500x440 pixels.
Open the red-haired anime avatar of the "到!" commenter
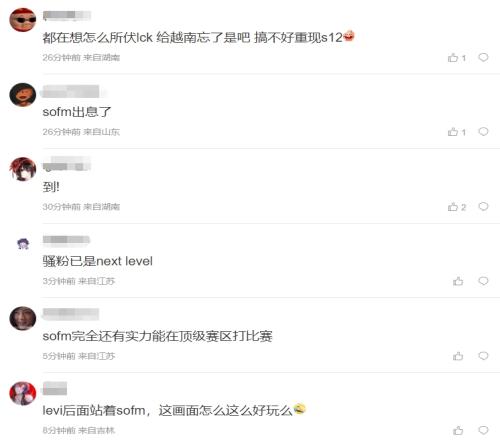(x=23, y=169)
